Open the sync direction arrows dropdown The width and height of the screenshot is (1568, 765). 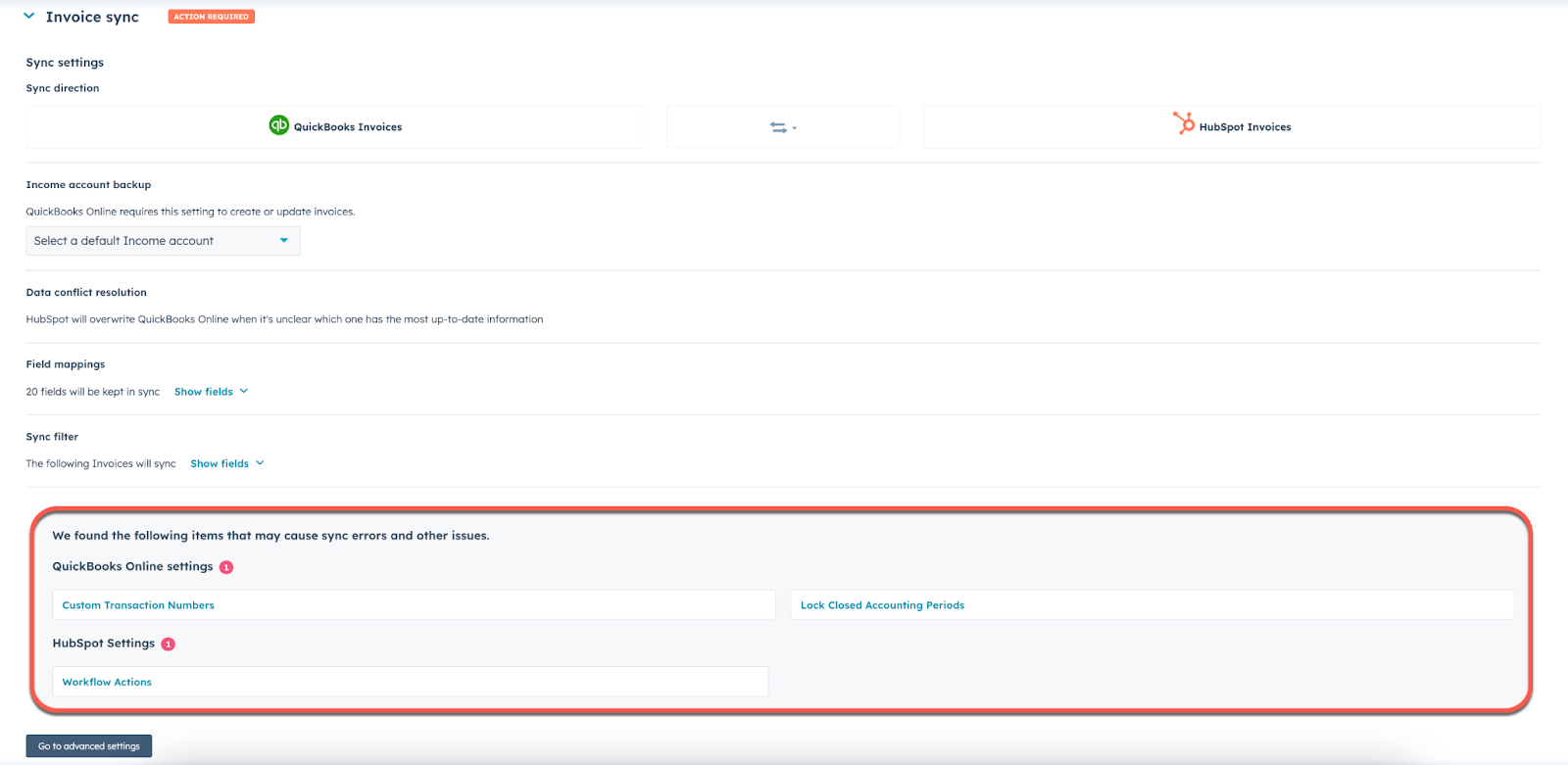(x=783, y=127)
